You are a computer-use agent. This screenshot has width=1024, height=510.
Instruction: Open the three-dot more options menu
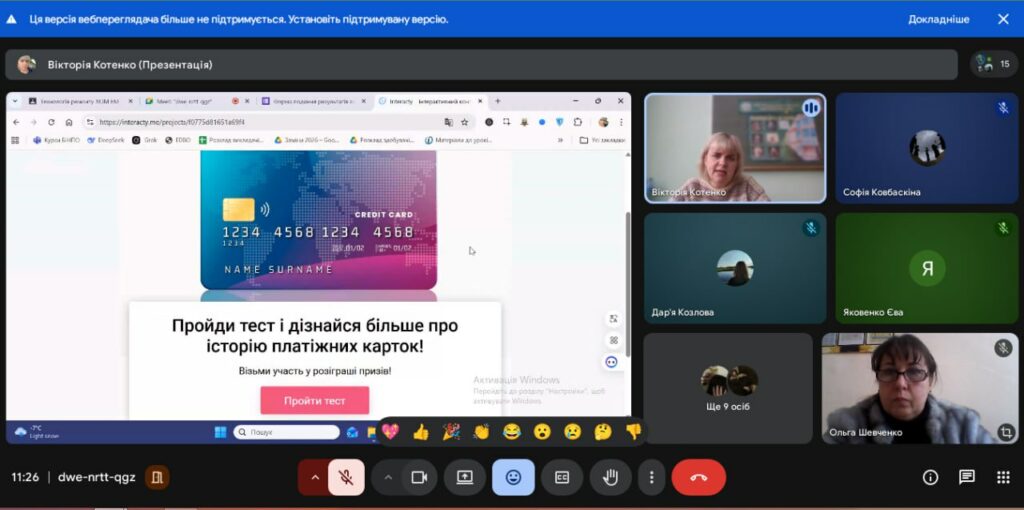(x=651, y=478)
